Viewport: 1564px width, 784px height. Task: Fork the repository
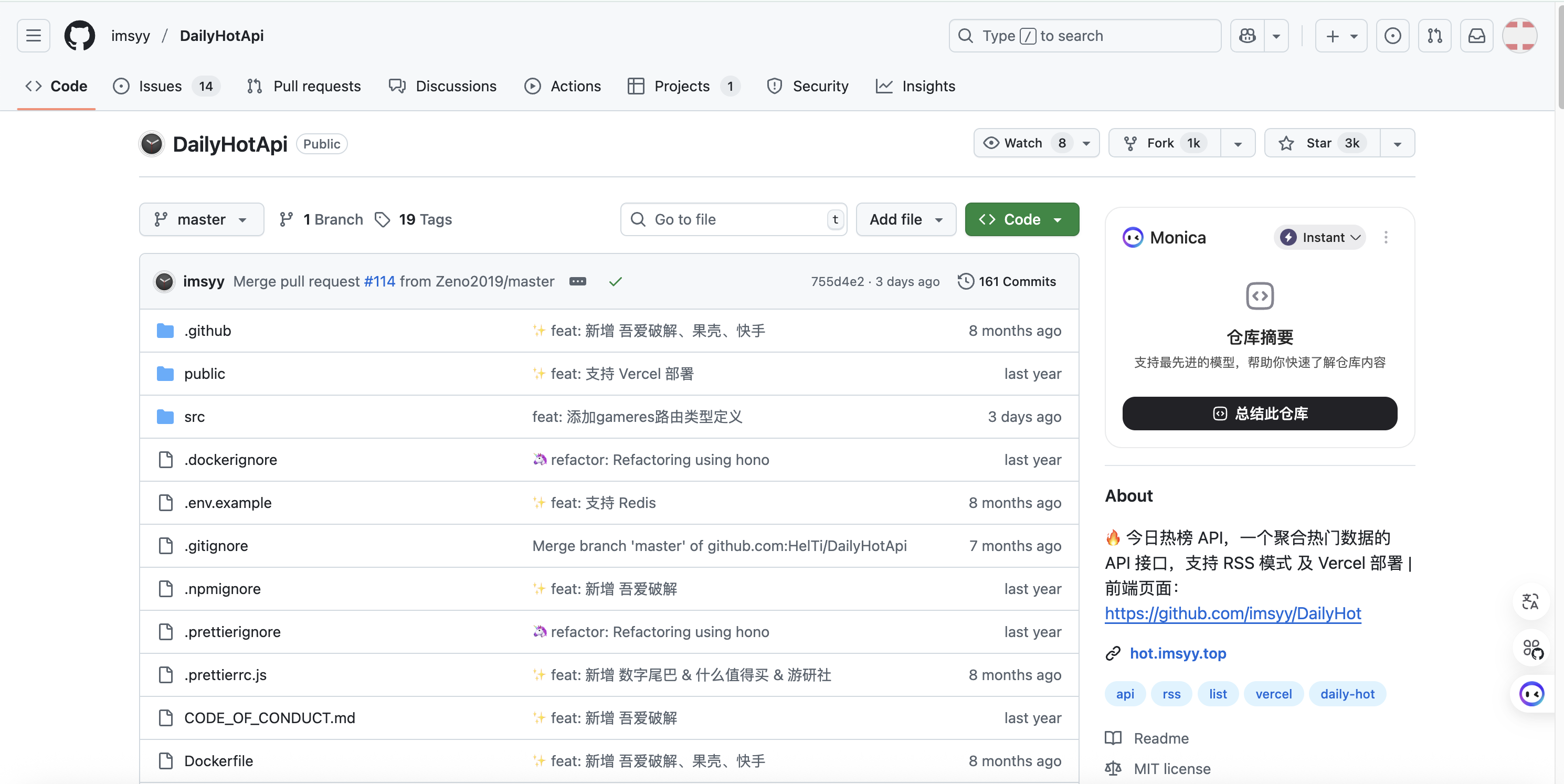pyautogui.click(x=1165, y=143)
